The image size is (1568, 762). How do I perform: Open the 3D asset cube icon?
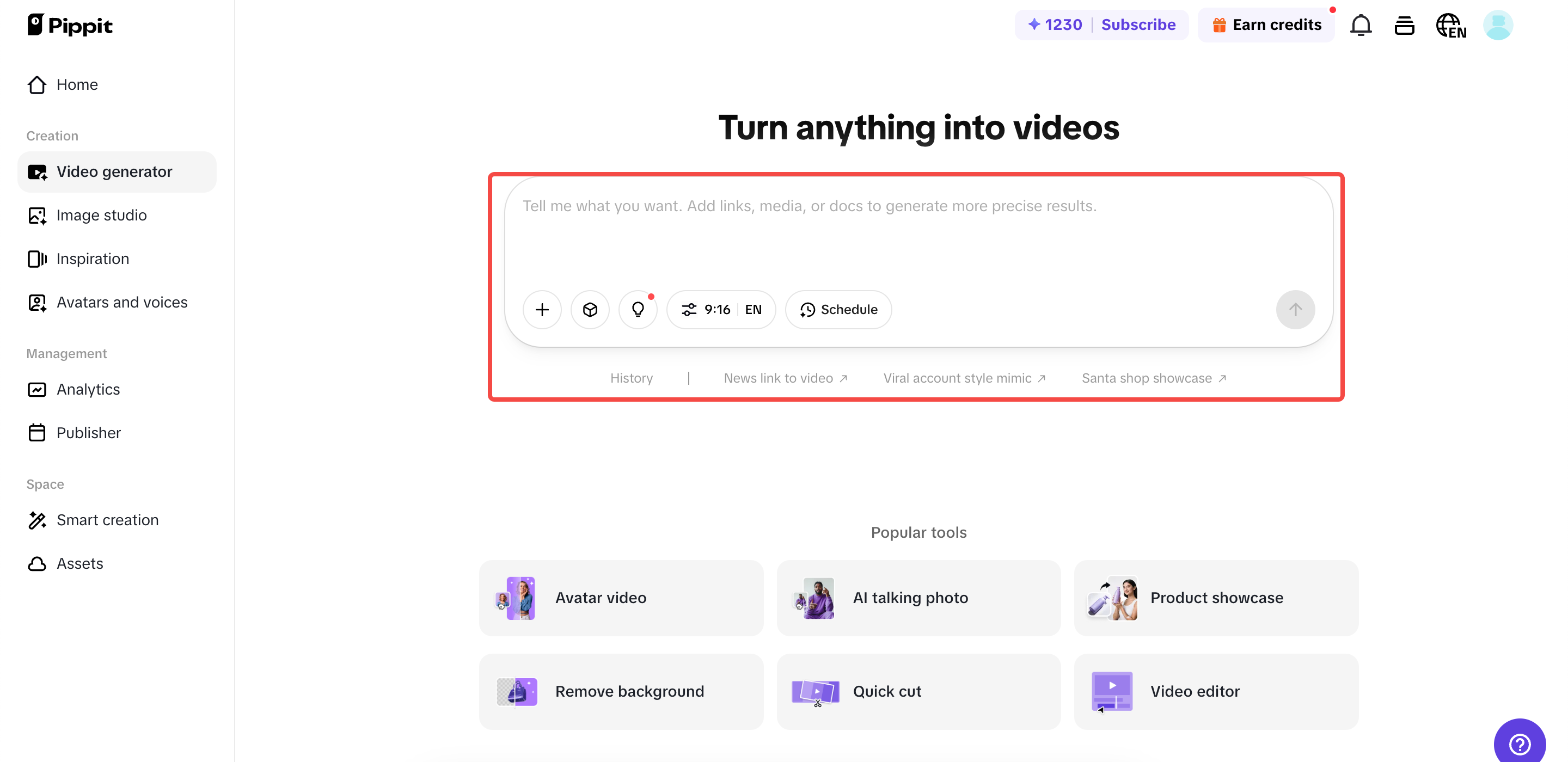589,309
